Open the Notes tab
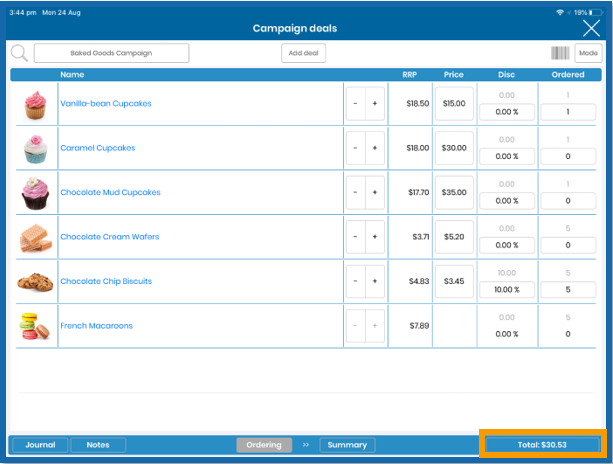The height and width of the screenshot is (464, 613). 98,445
